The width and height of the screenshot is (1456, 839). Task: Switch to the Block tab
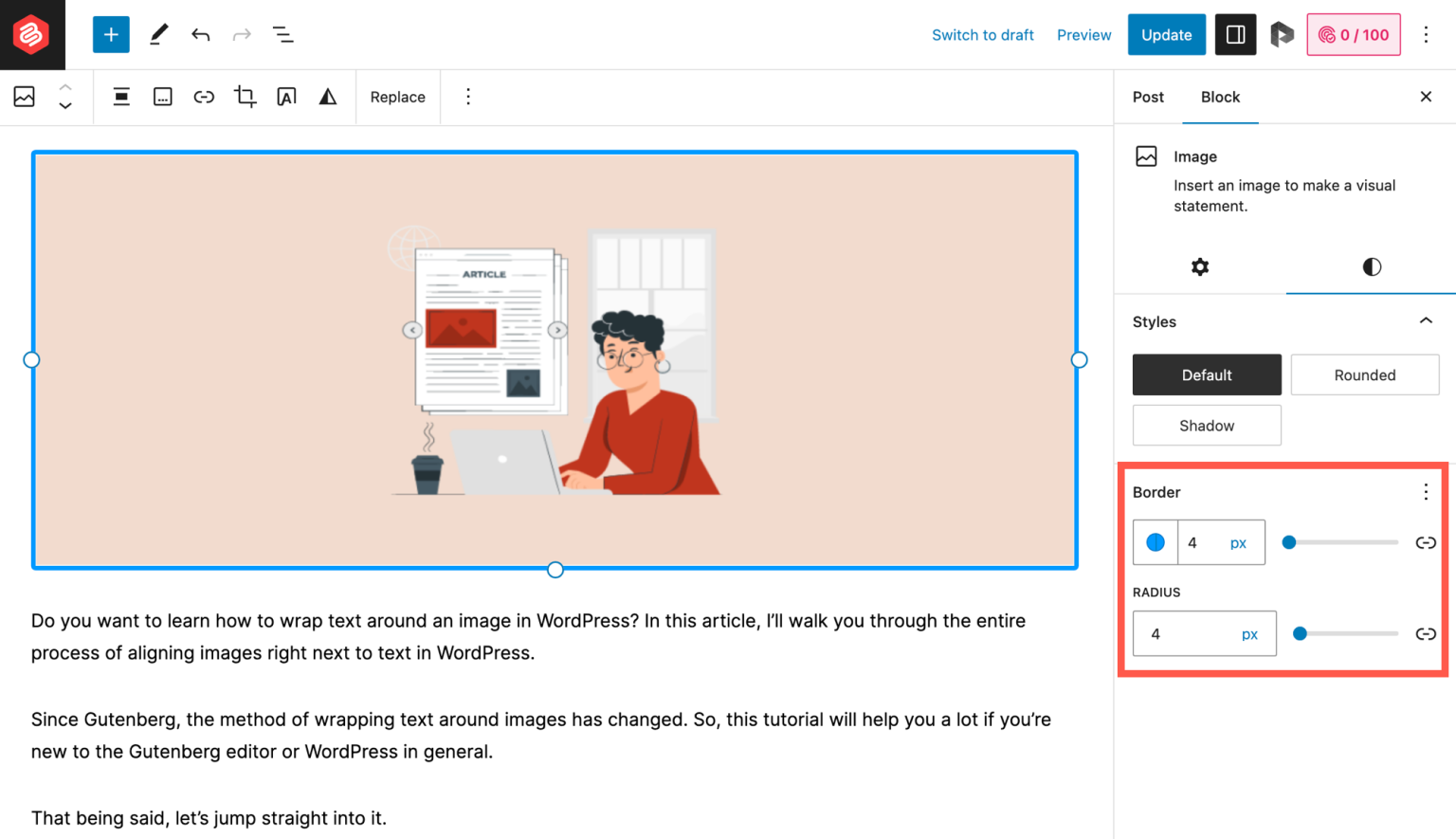pyautogui.click(x=1221, y=97)
